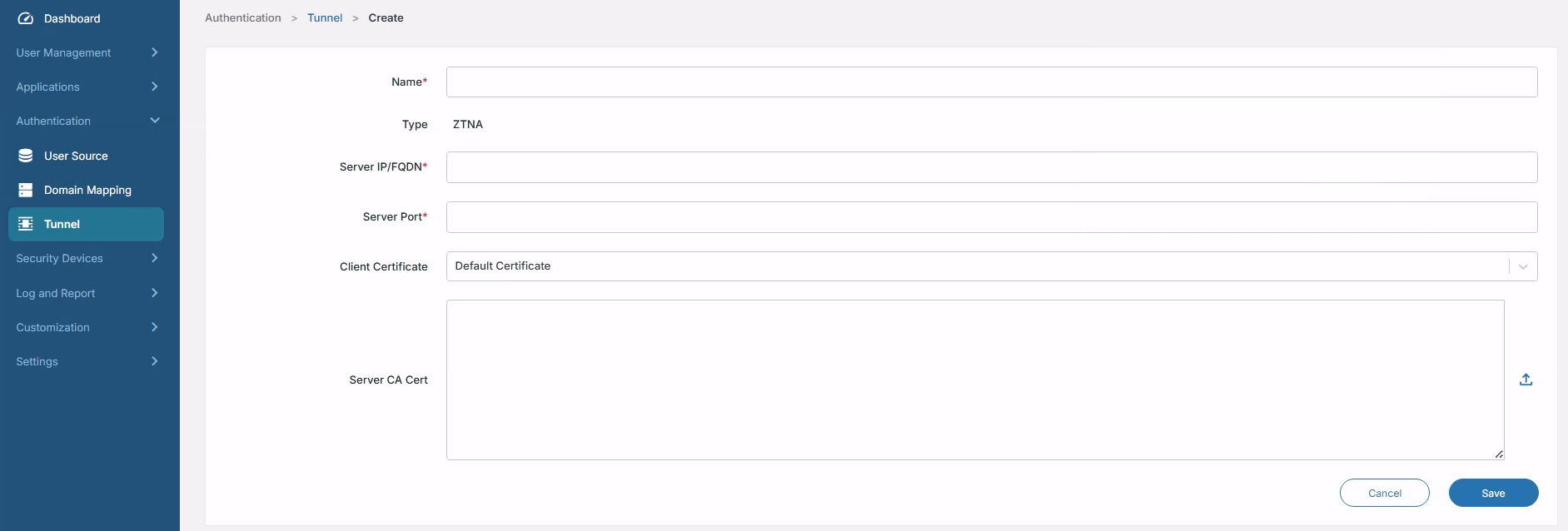This screenshot has height=531, width=1568.
Task: Go to Tunnel breadcrumb link
Action: 325,17
